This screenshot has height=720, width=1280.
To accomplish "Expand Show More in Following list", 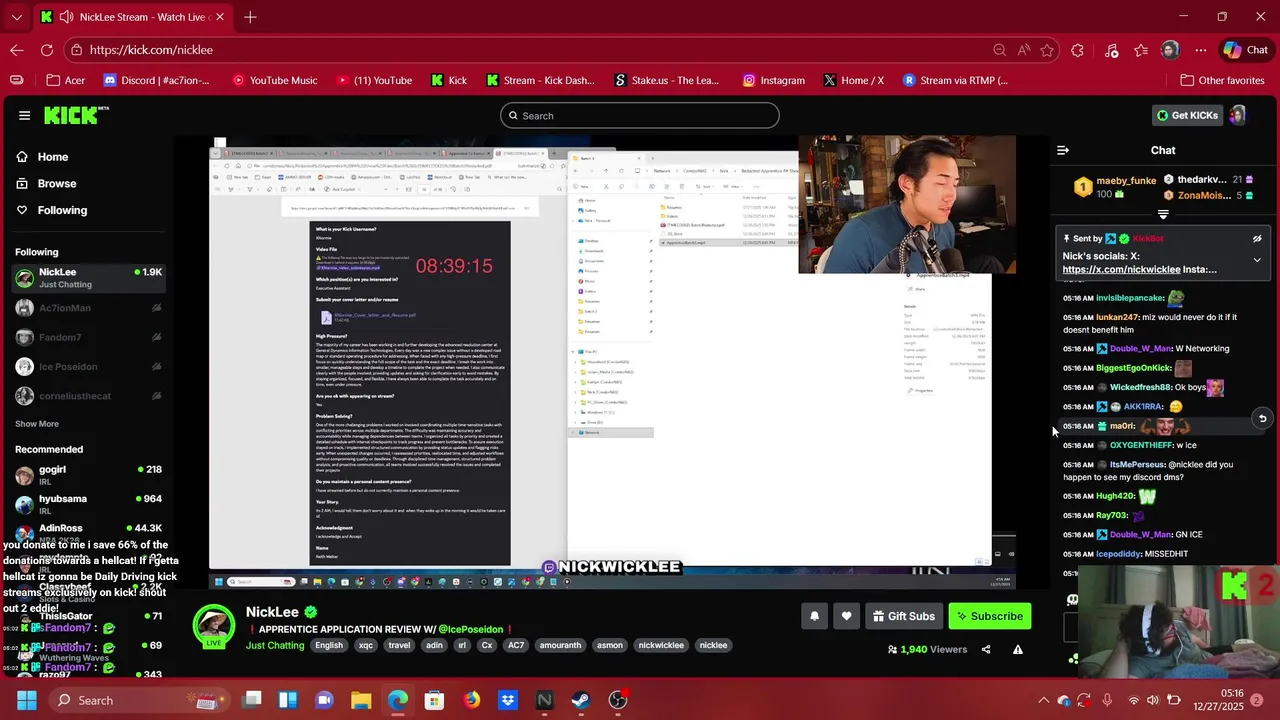I will pyautogui.click(x=37, y=424).
